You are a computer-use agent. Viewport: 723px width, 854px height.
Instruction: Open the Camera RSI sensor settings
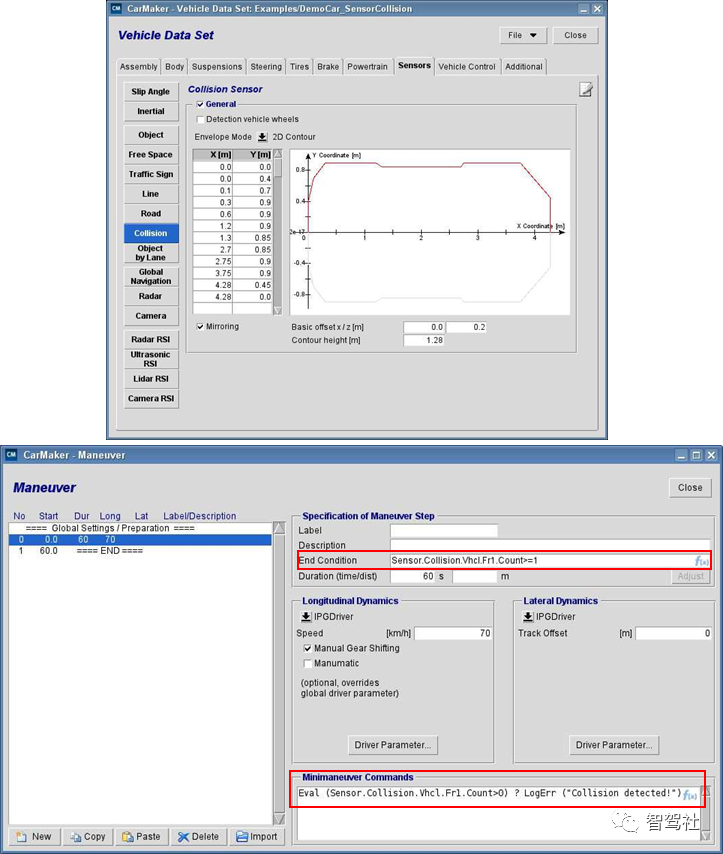pos(151,398)
